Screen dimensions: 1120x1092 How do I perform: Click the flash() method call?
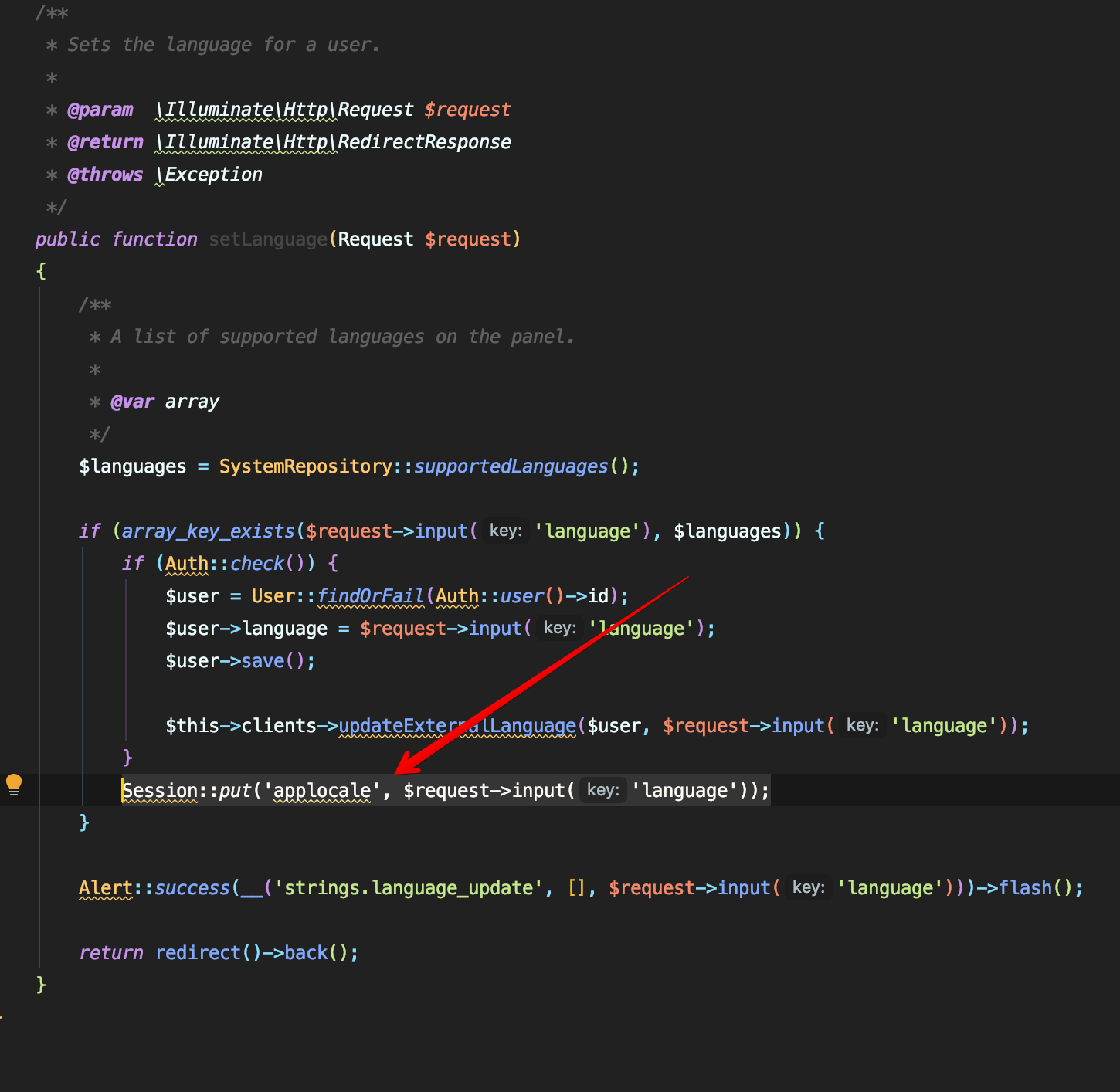1025,888
